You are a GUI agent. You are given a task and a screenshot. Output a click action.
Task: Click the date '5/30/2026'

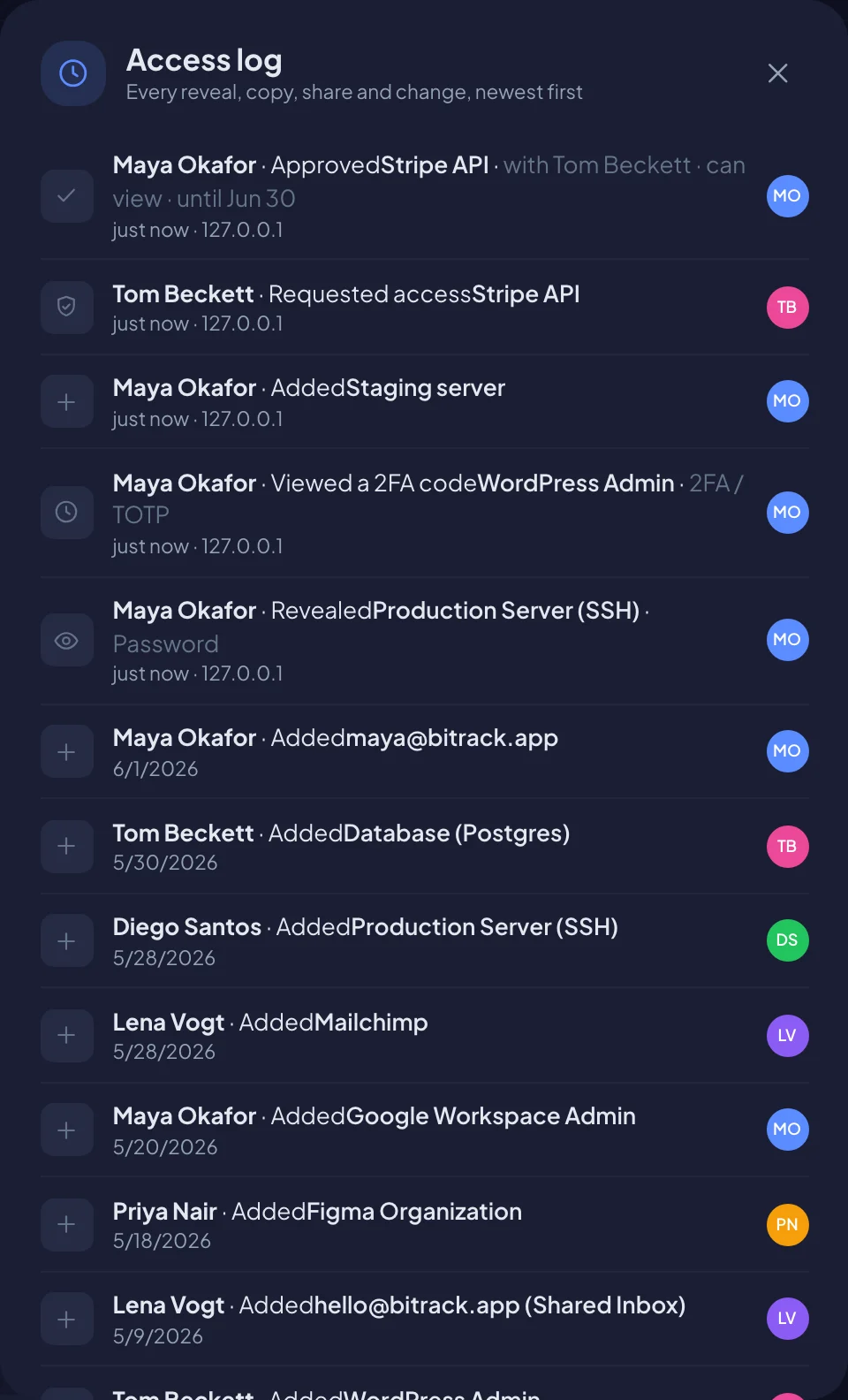165,863
